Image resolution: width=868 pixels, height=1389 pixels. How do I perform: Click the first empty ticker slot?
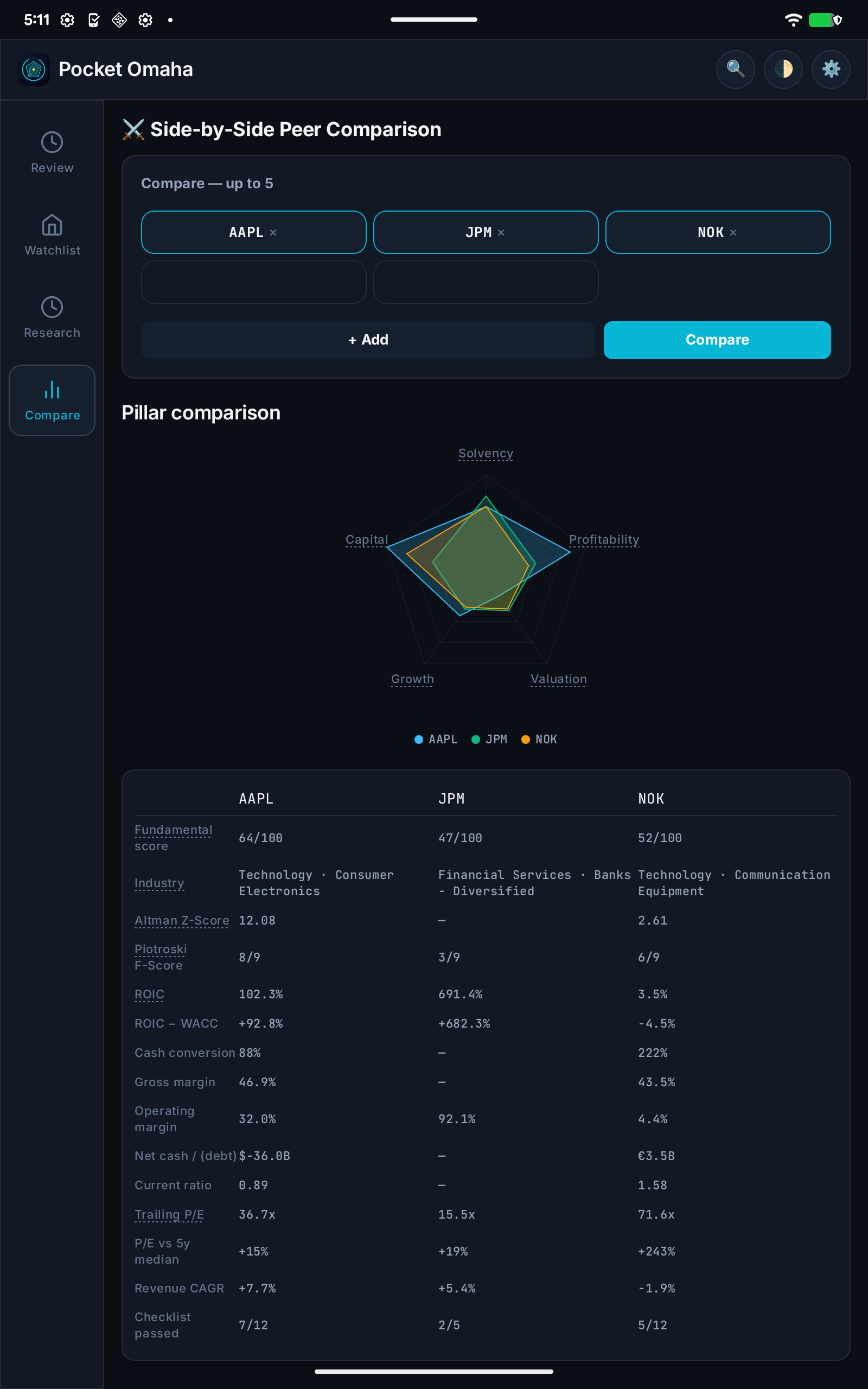tap(254, 282)
